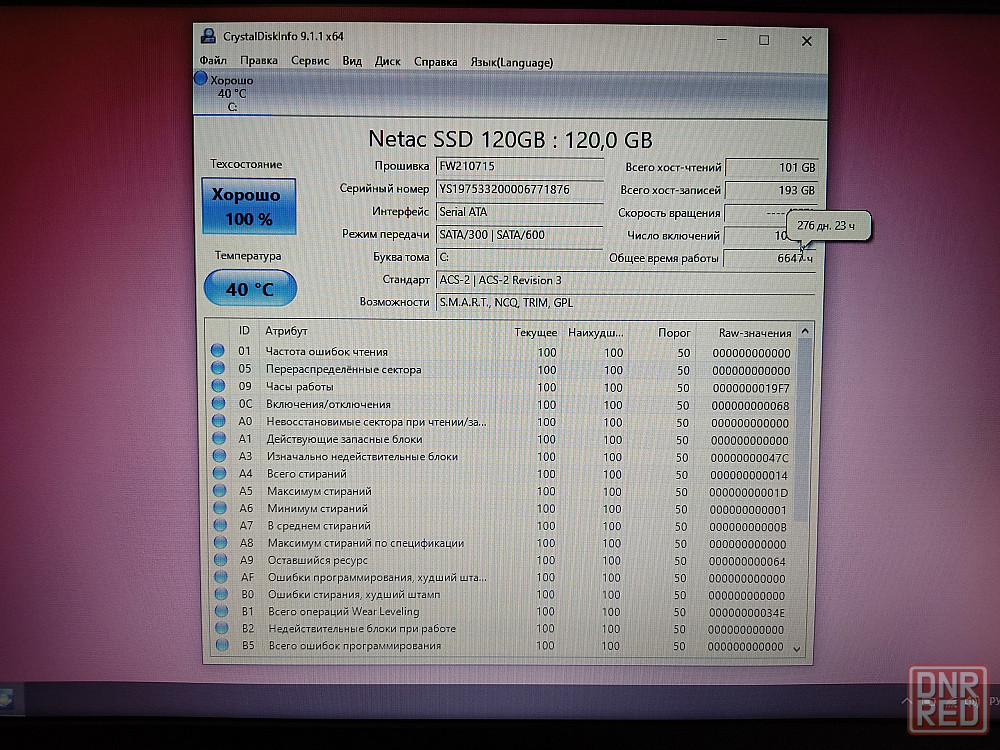Click the status circle for attribute A7
The image size is (1000, 750).
tap(221, 525)
